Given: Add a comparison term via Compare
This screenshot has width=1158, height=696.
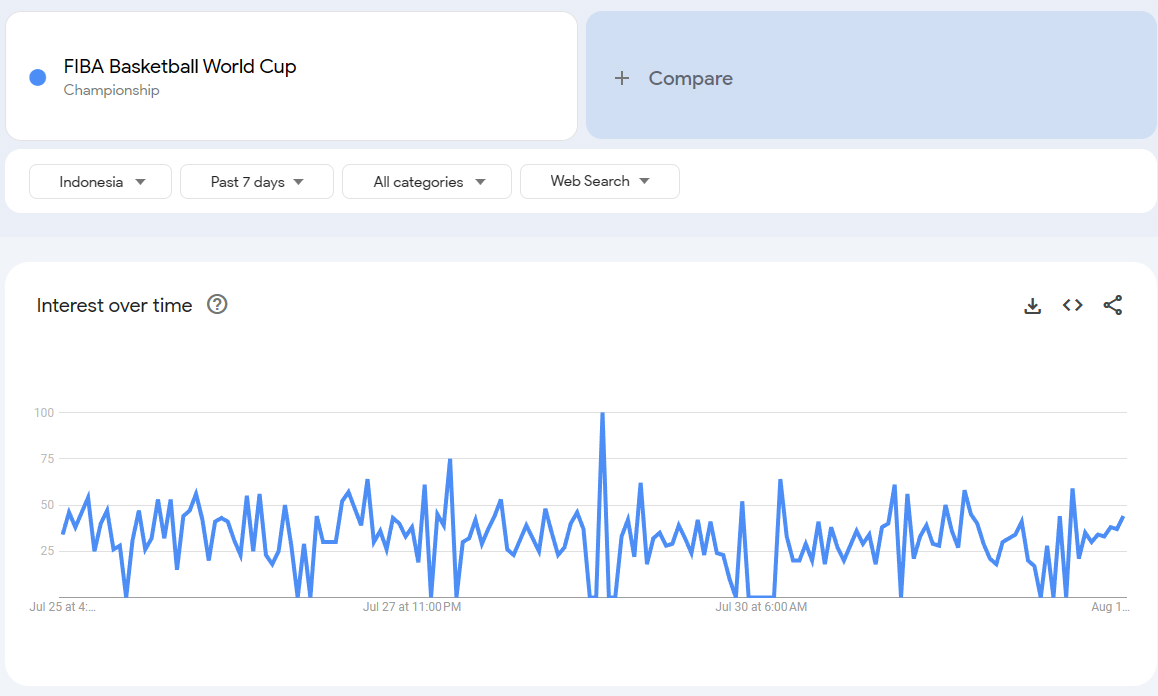Looking at the screenshot, I should point(871,75).
